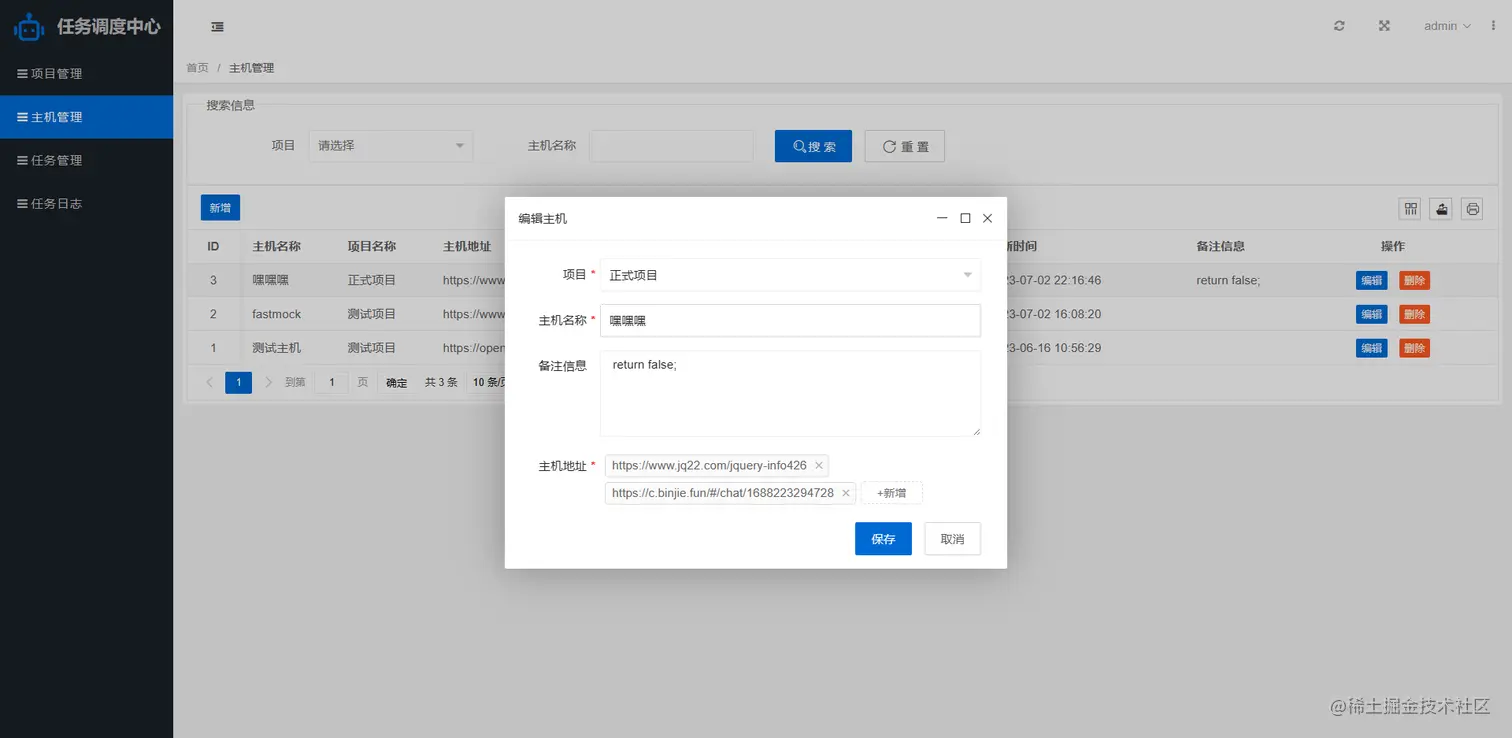Open the column settings grid icon
The width and height of the screenshot is (1512, 738).
pos(1409,209)
